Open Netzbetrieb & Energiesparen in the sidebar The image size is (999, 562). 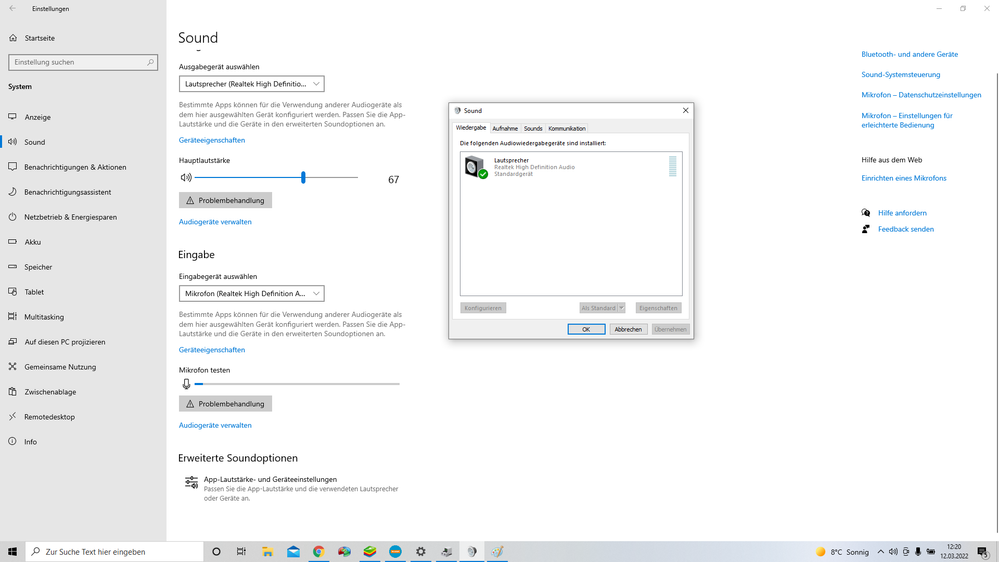click(x=70, y=217)
